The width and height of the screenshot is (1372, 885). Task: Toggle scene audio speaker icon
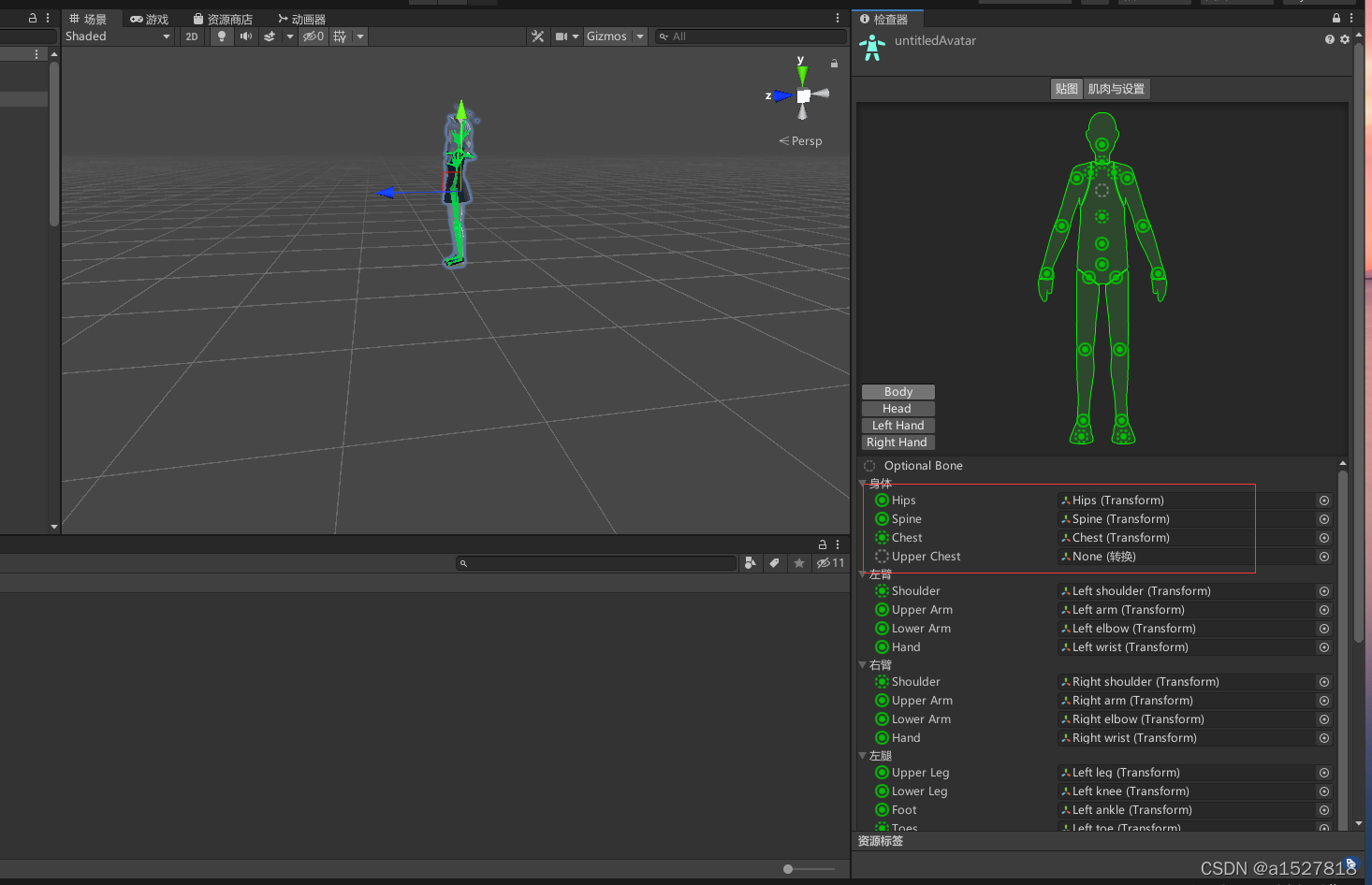coord(245,36)
